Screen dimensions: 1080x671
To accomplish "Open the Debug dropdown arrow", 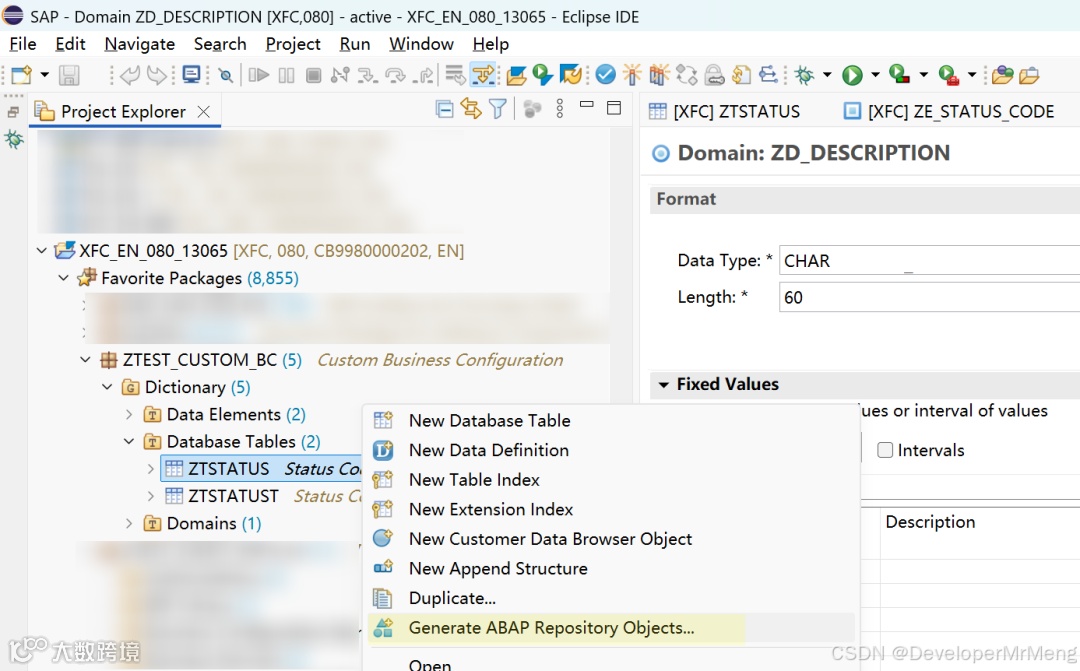I will point(827,74).
